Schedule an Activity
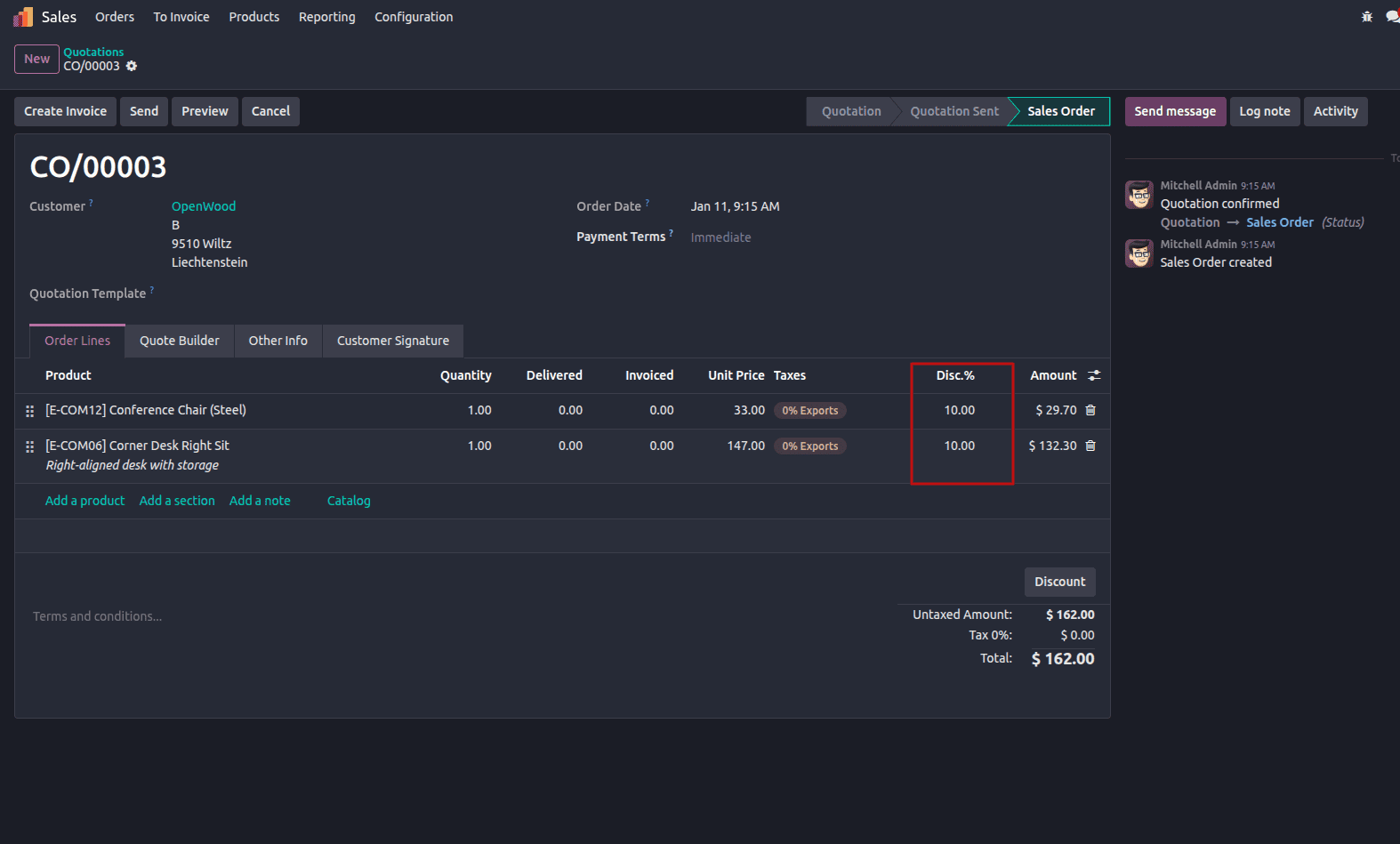The width and height of the screenshot is (1400, 844). (x=1336, y=111)
